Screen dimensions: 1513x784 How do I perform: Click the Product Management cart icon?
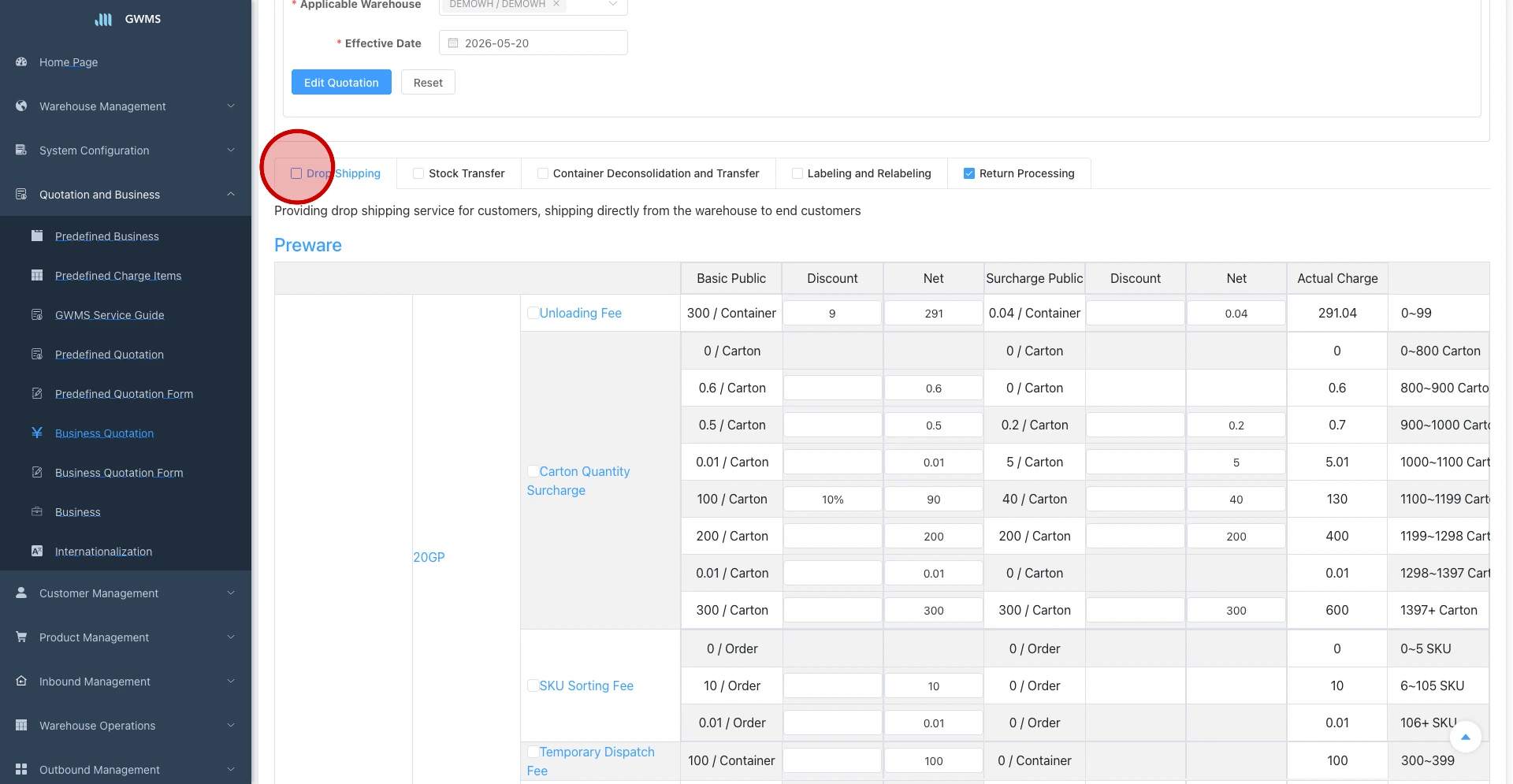tap(21, 637)
